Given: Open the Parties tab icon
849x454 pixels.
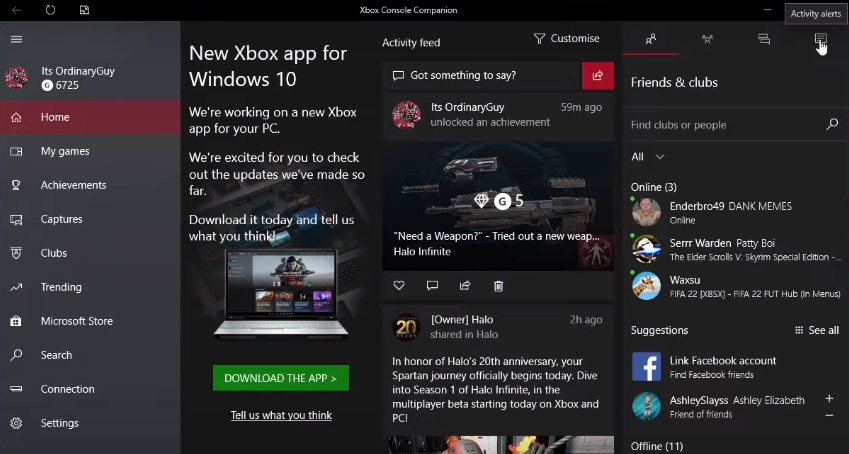Looking at the screenshot, I should pos(707,39).
